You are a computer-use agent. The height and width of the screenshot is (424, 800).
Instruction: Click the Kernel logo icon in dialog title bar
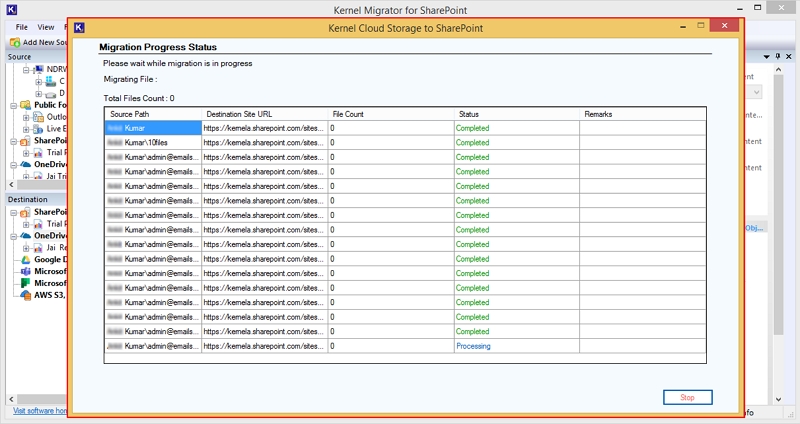coord(79,28)
